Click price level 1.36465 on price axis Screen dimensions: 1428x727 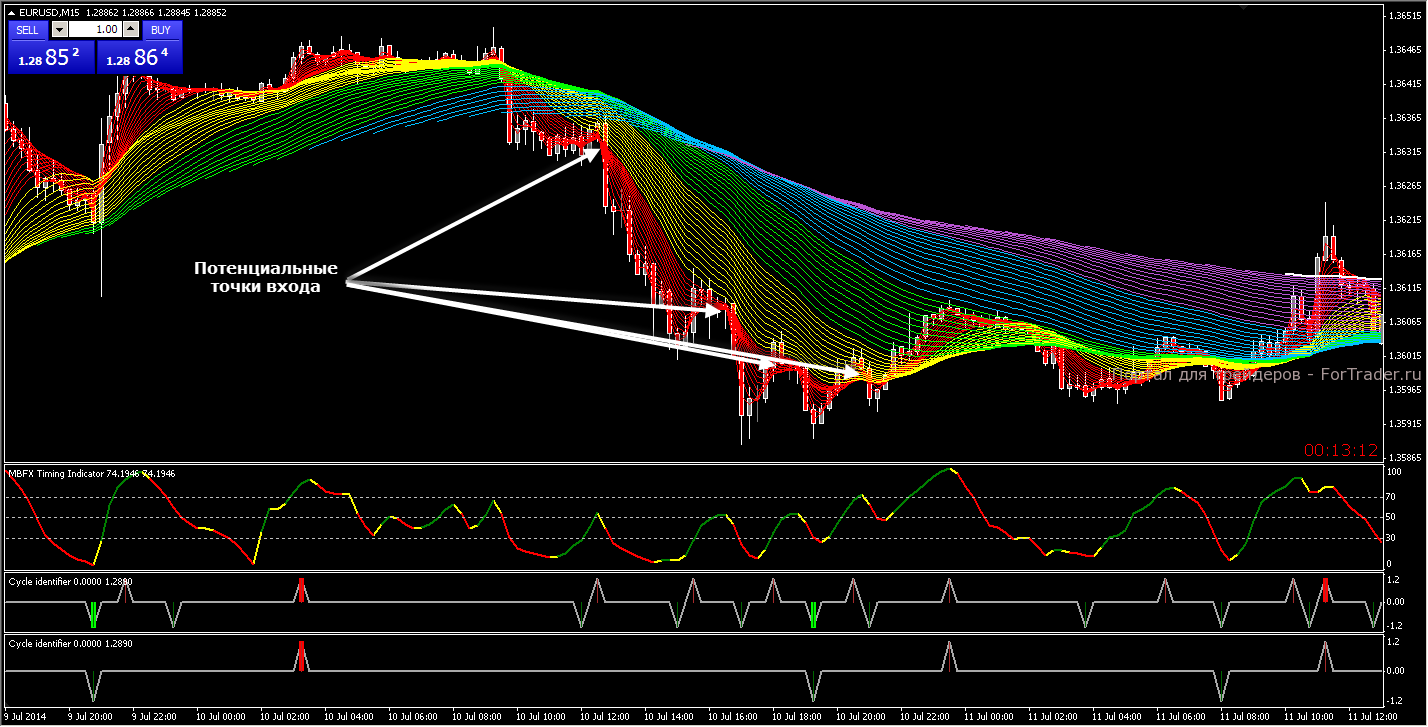click(1404, 50)
